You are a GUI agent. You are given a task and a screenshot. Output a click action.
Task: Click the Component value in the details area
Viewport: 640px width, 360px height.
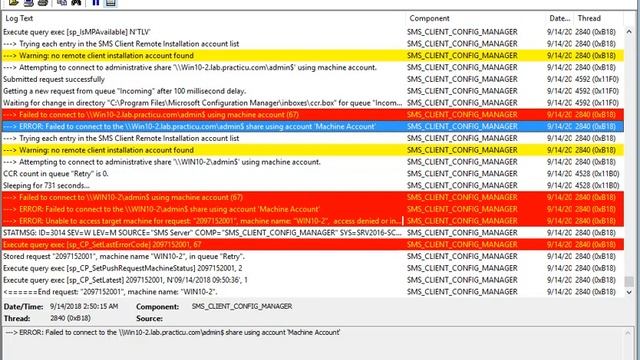(242, 307)
